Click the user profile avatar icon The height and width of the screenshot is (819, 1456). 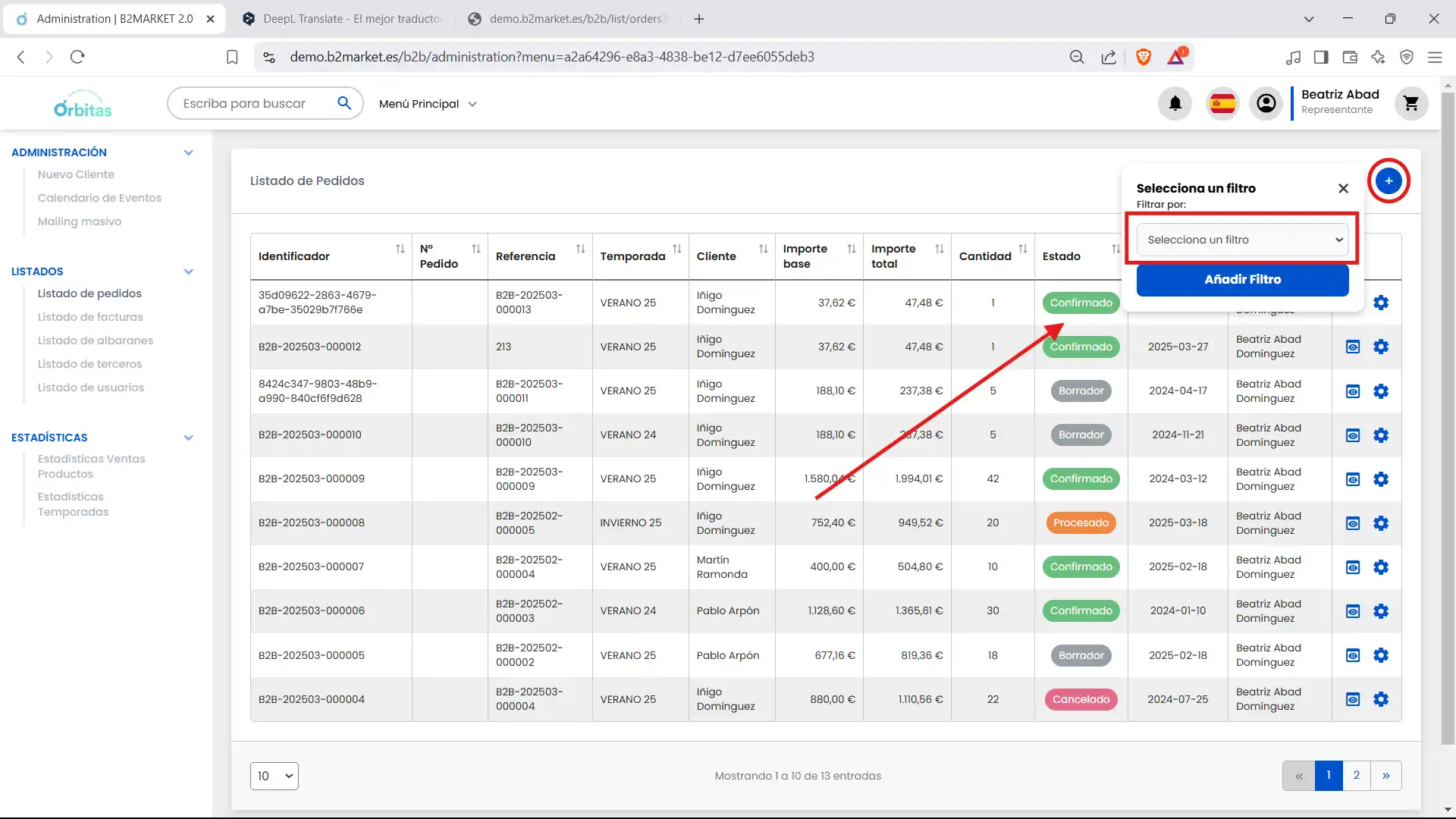click(x=1266, y=103)
